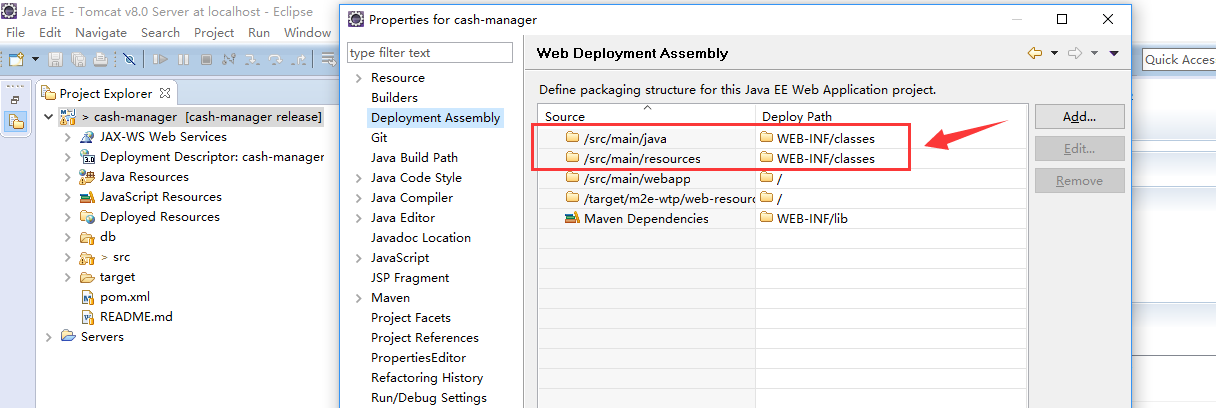Select Deployment Assembly in properties tree
Image resolution: width=1216 pixels, height=408 pixels.
click(435, 118)
